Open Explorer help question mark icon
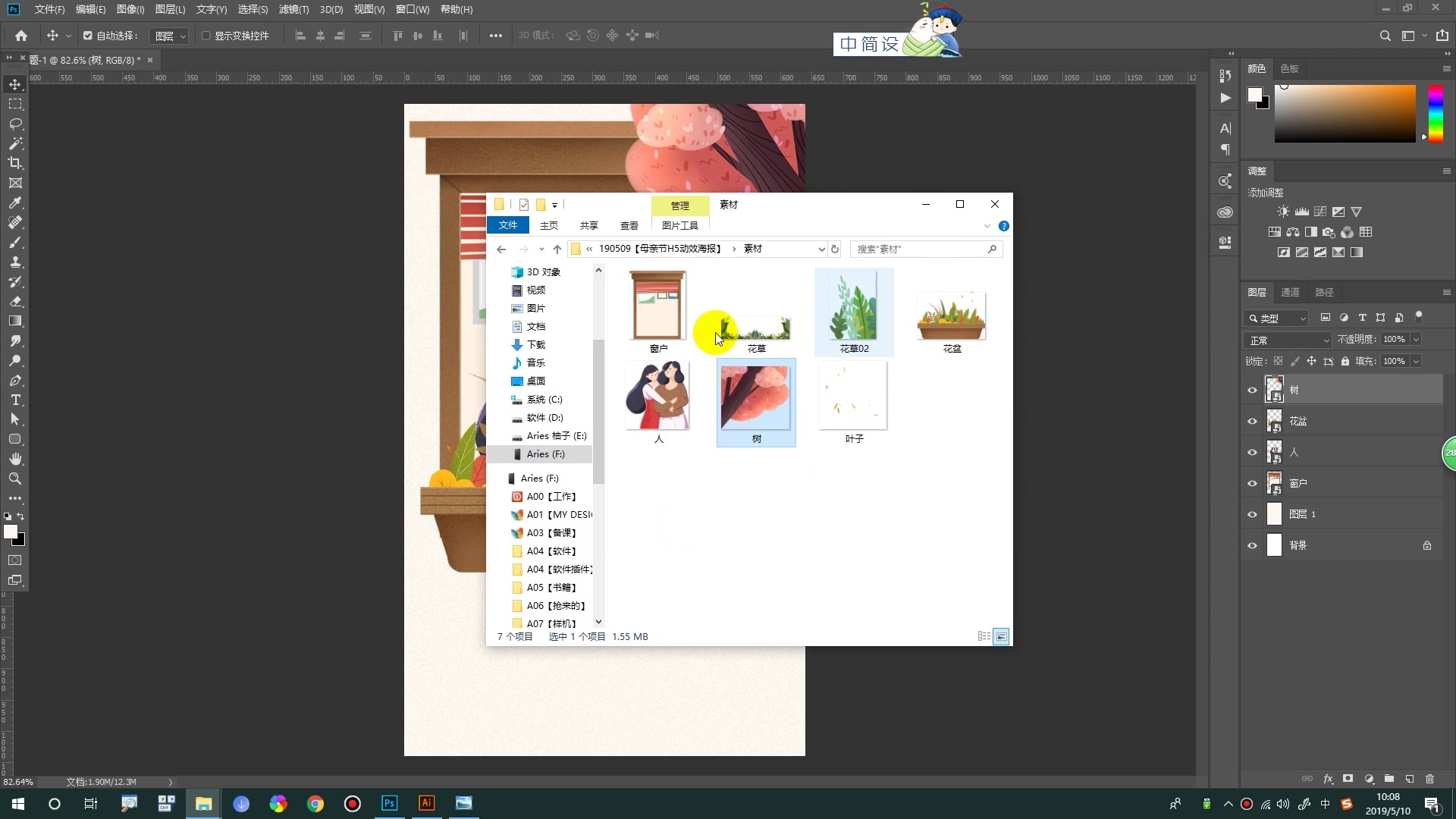 pos(1003,226)
